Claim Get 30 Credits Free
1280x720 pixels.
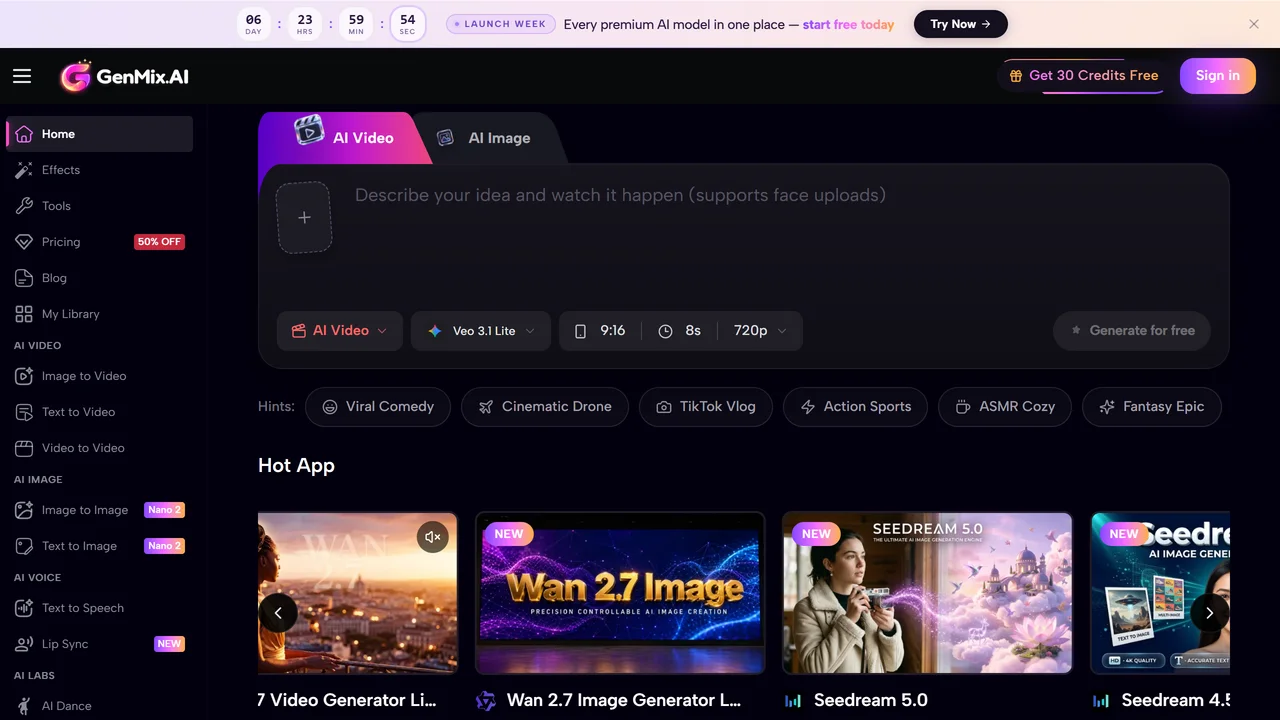[1084, 76]
